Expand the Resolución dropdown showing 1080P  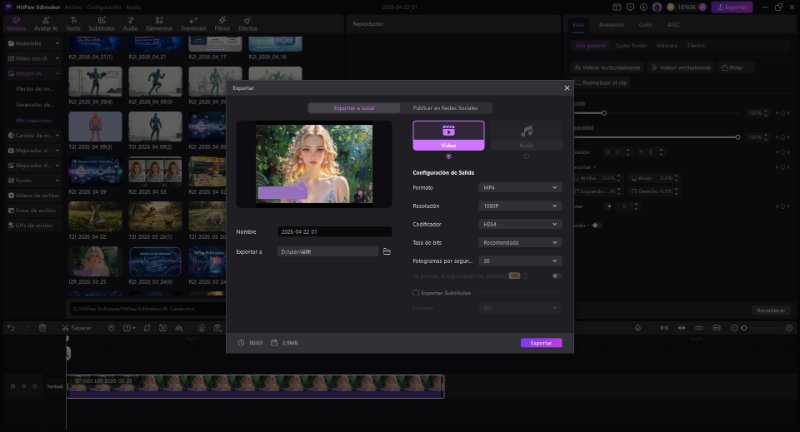pos(520,205)
